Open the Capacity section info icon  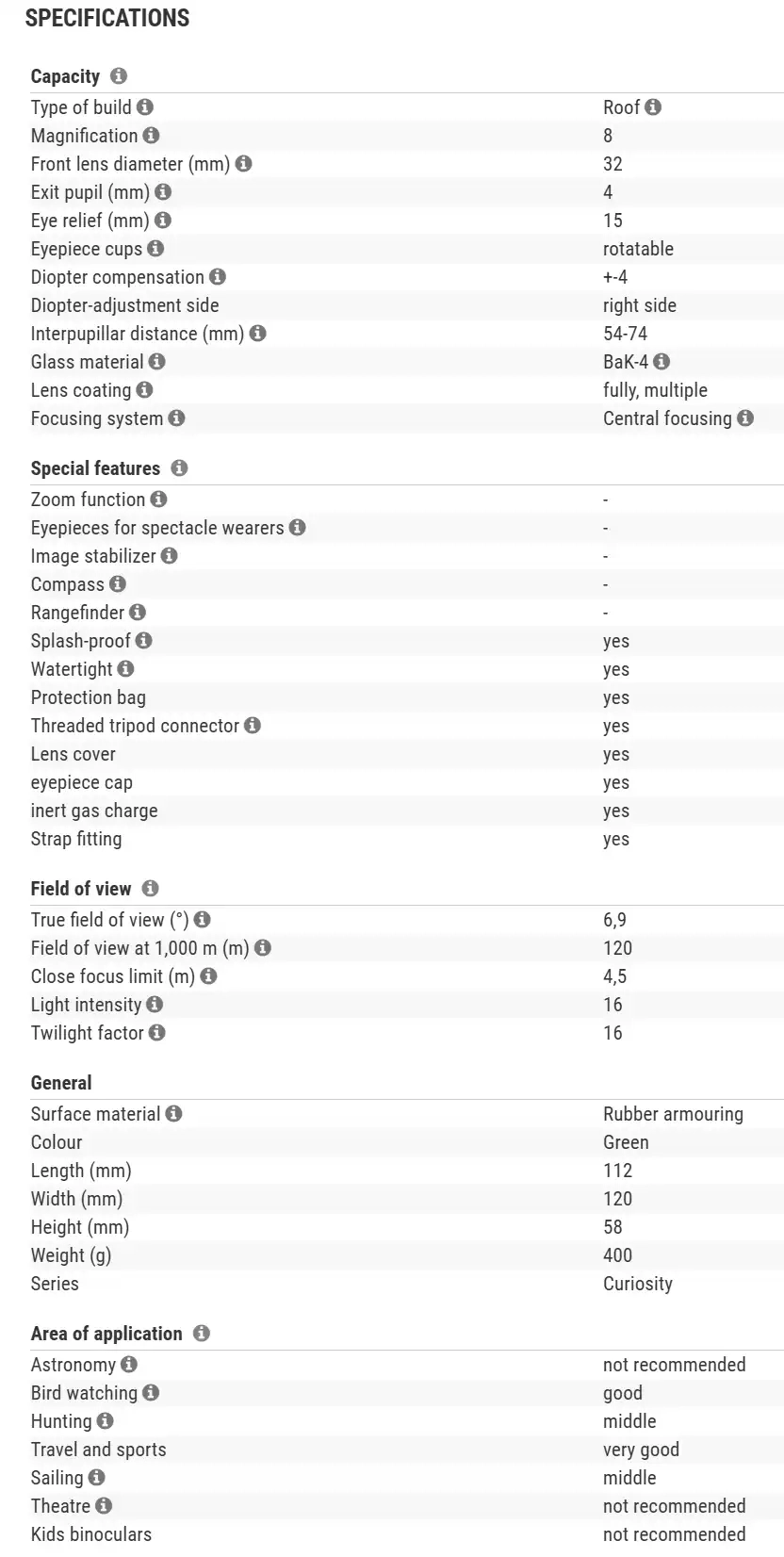click(118, 76)
